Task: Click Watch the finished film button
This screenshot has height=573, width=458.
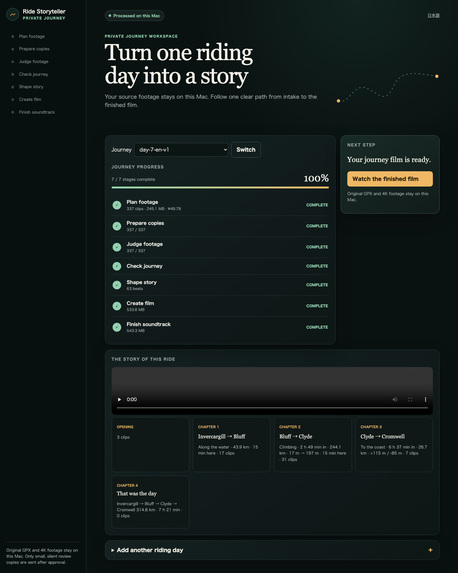Action: click(x=390, y=179)
